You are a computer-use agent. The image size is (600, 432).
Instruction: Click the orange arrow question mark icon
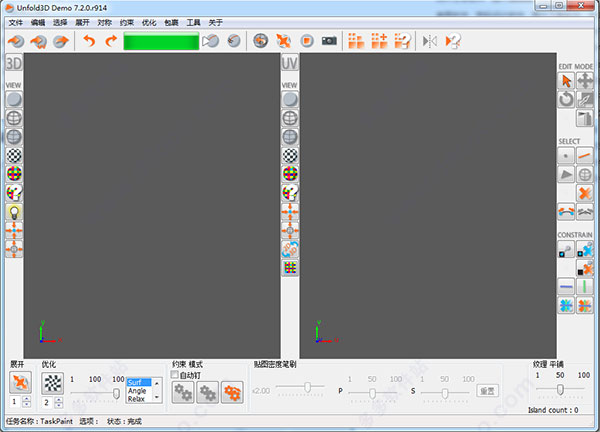point(453,41)
